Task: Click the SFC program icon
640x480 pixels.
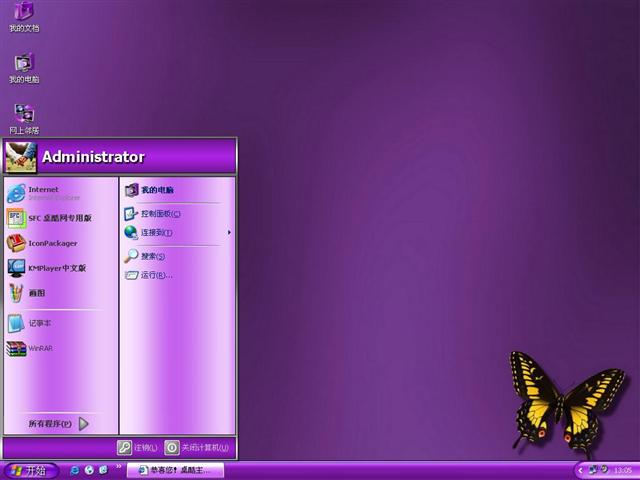Action: [x=16, y=218]
